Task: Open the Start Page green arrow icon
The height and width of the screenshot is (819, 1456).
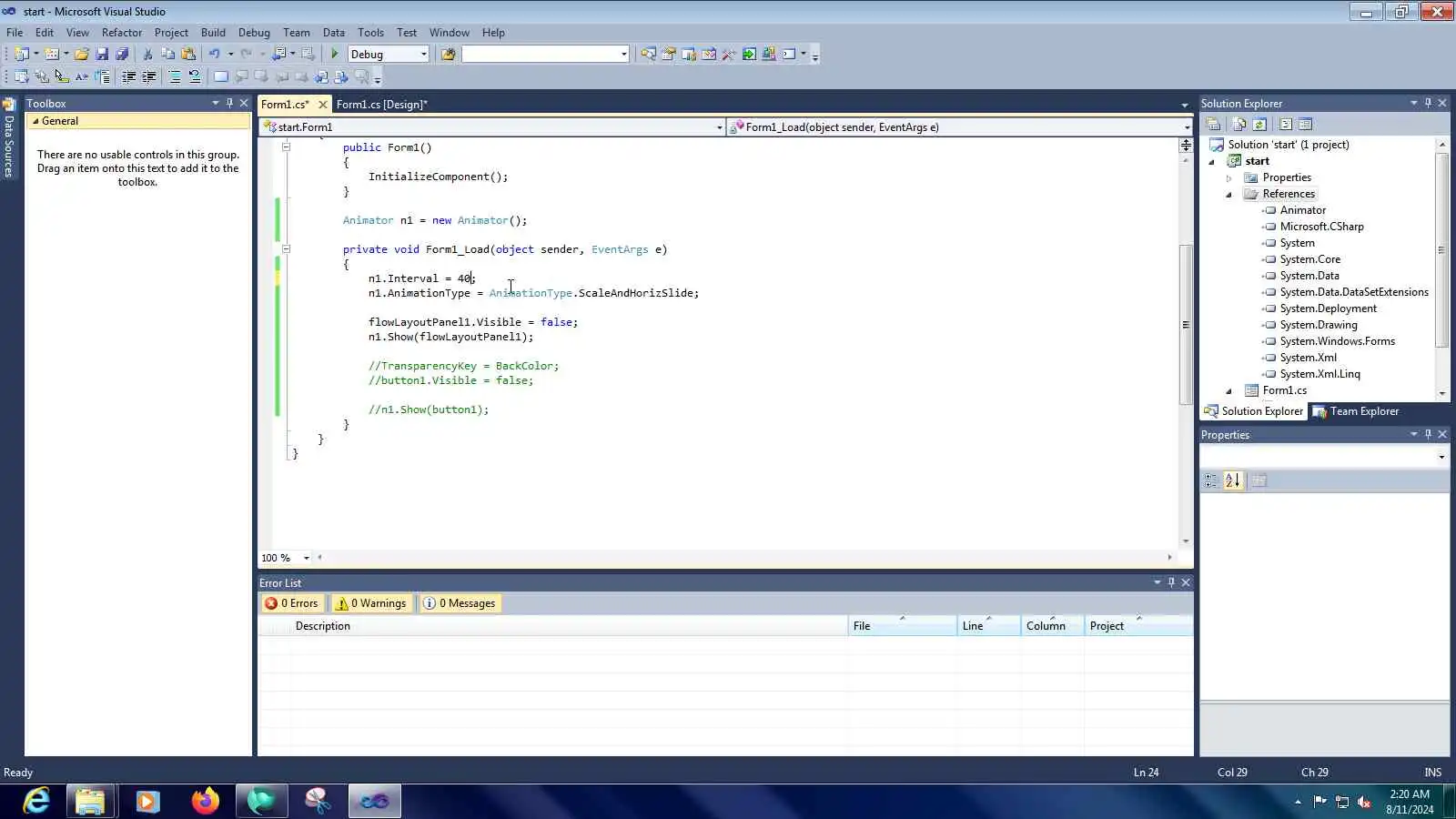Action: coord(749,54)
